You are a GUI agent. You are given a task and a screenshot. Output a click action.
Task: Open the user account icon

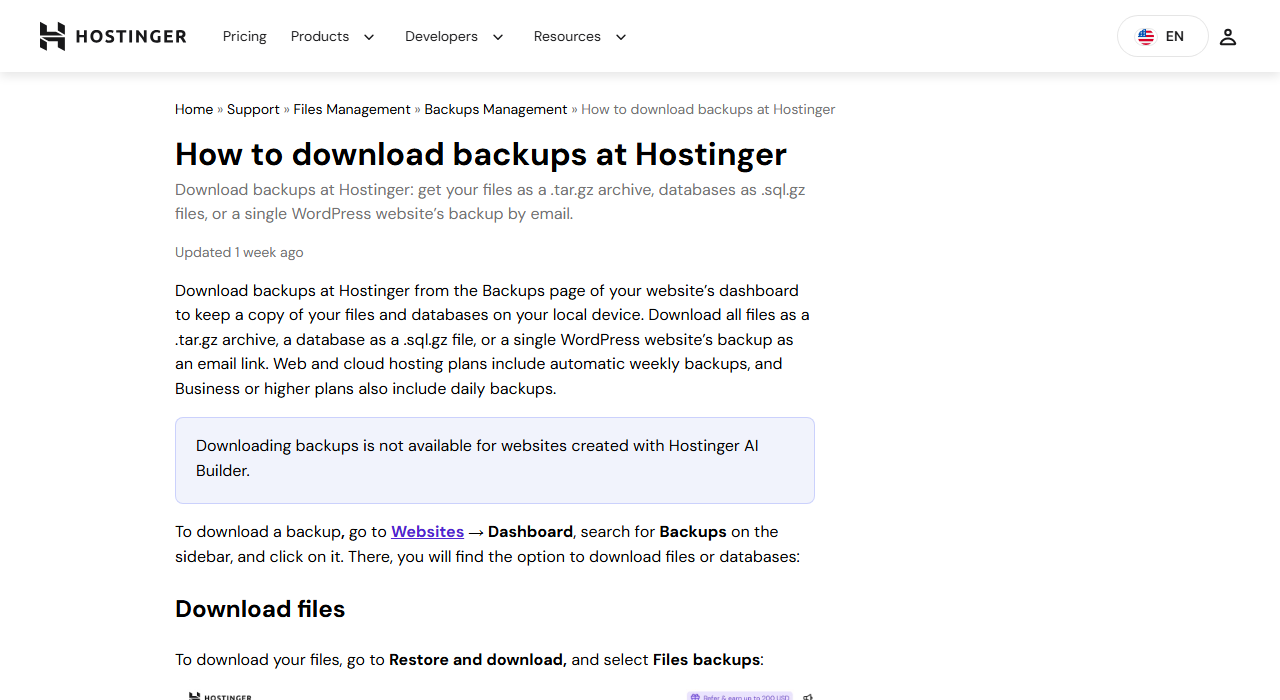(1228, 37)
